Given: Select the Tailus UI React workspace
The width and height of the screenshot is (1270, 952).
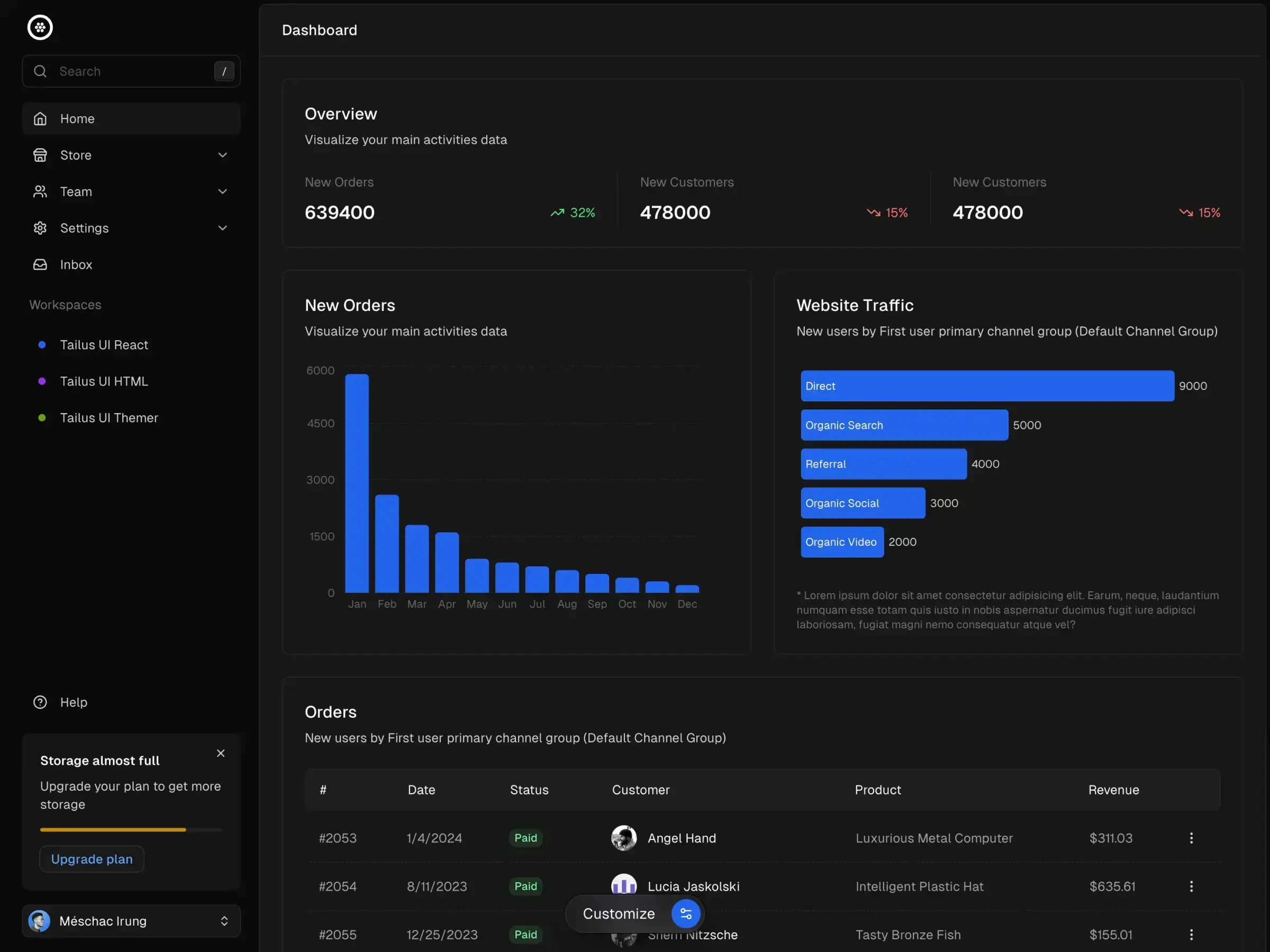Looking at the screenshot, I should [104, 345].
